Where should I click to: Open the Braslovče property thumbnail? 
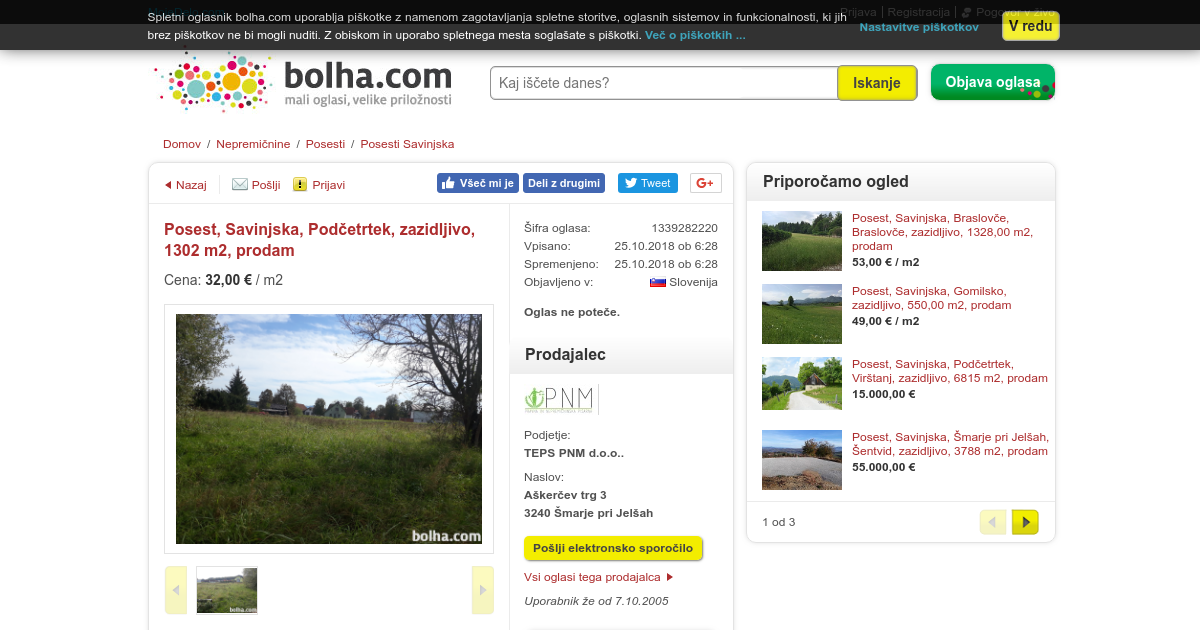[802, 241]
